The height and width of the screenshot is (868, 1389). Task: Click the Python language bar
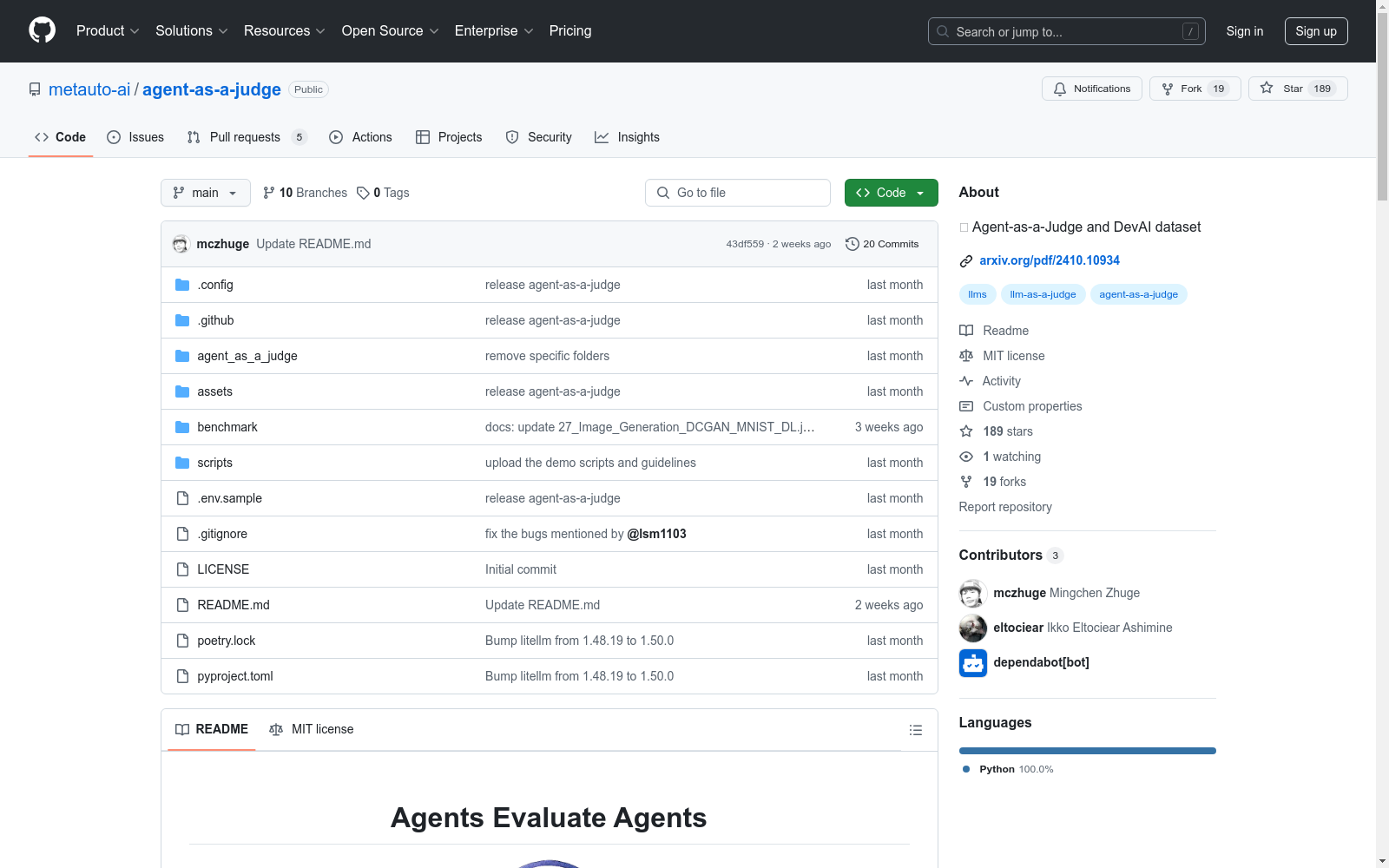(1088, 751)
